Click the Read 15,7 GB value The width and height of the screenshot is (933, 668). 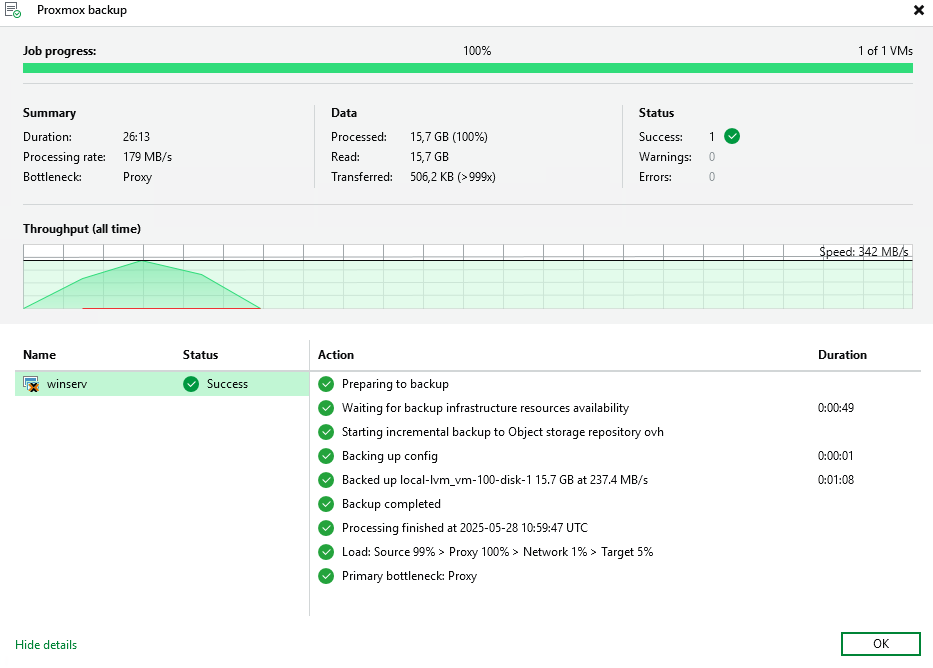pos(429,157)
